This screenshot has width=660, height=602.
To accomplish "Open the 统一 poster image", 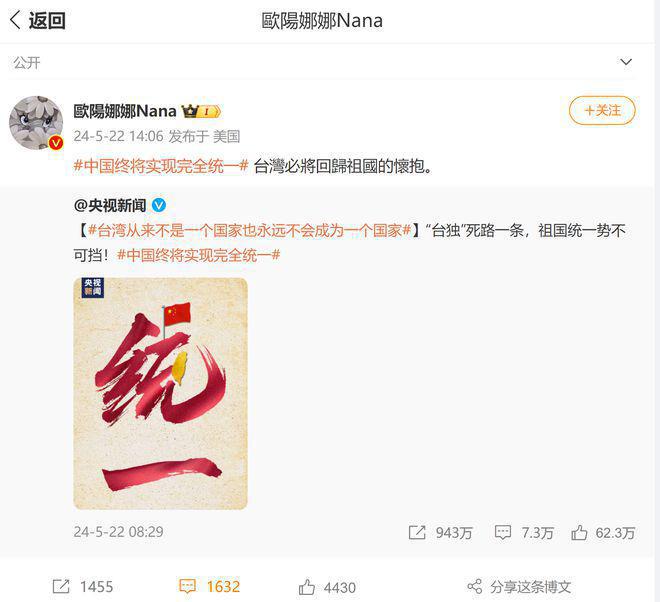I will [160, 393].
